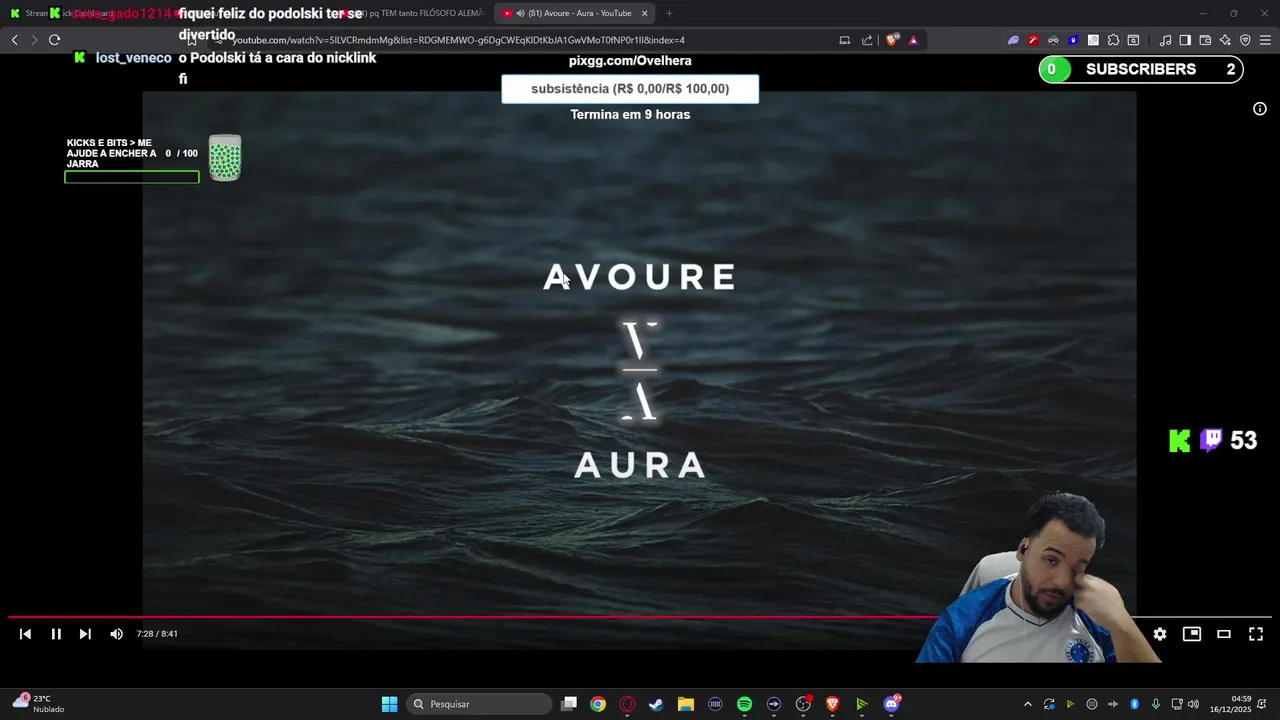This screenshot has height=720, width=1280.
Task: Open microphone tray icon
Action: click(x=1156, y=704)
